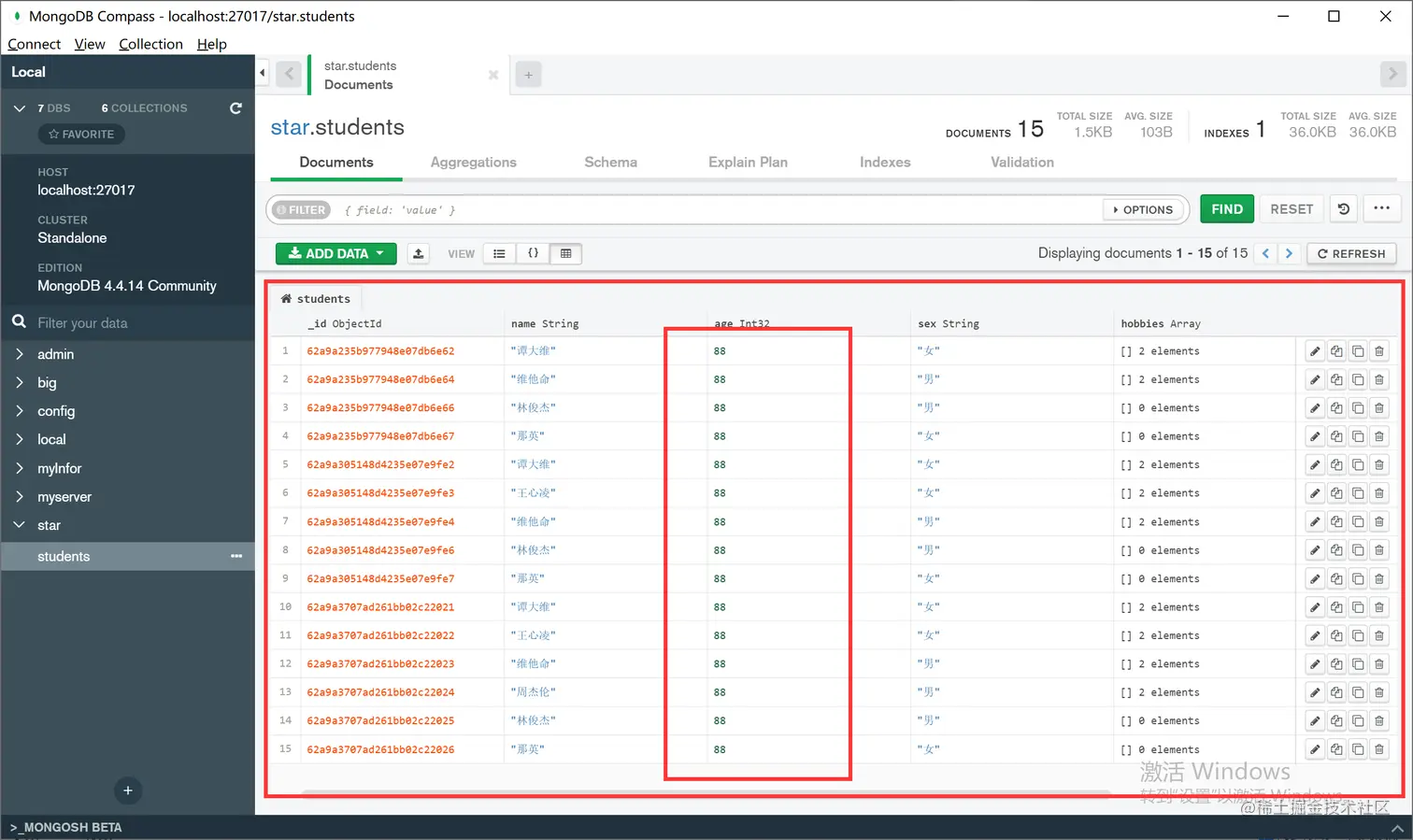
Task: Open a new tab with plus
Action: pos(528,75)
